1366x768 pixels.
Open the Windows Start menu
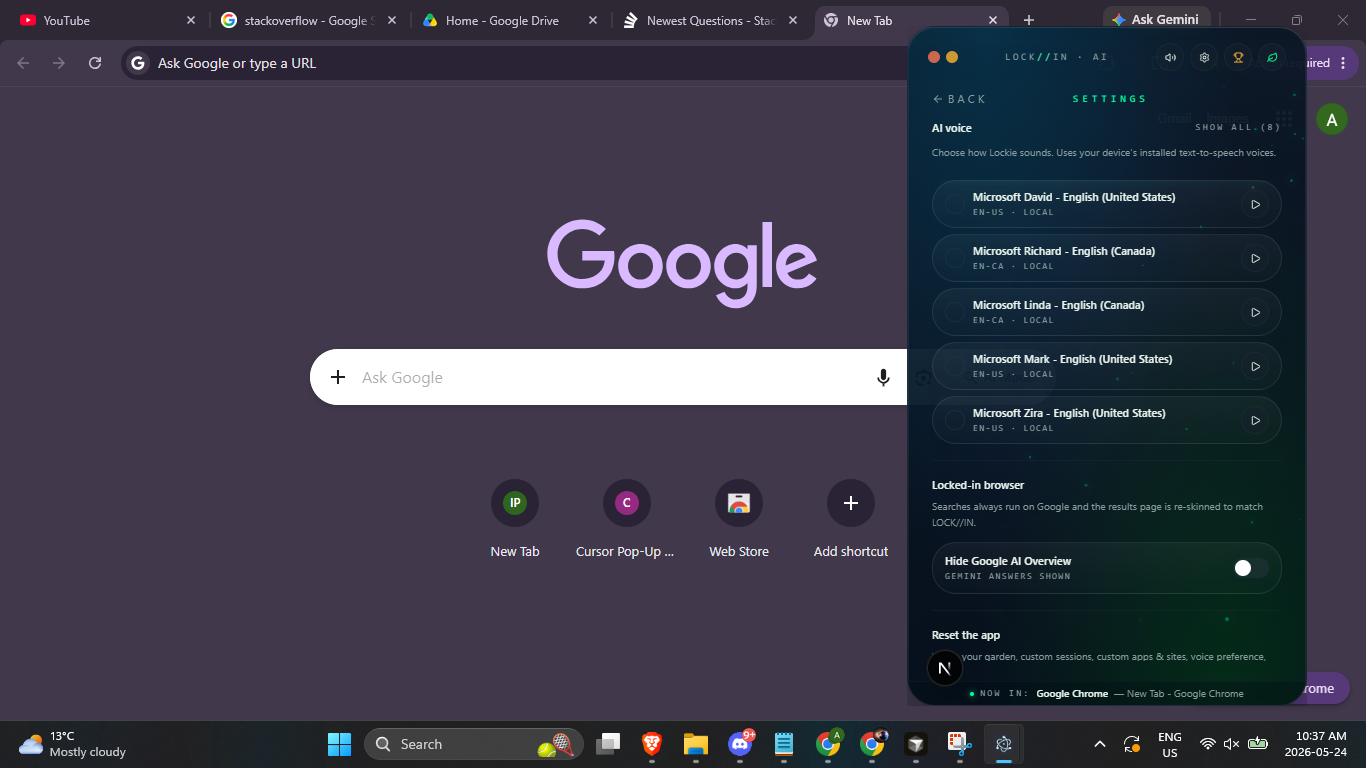(x=339, y=744)
